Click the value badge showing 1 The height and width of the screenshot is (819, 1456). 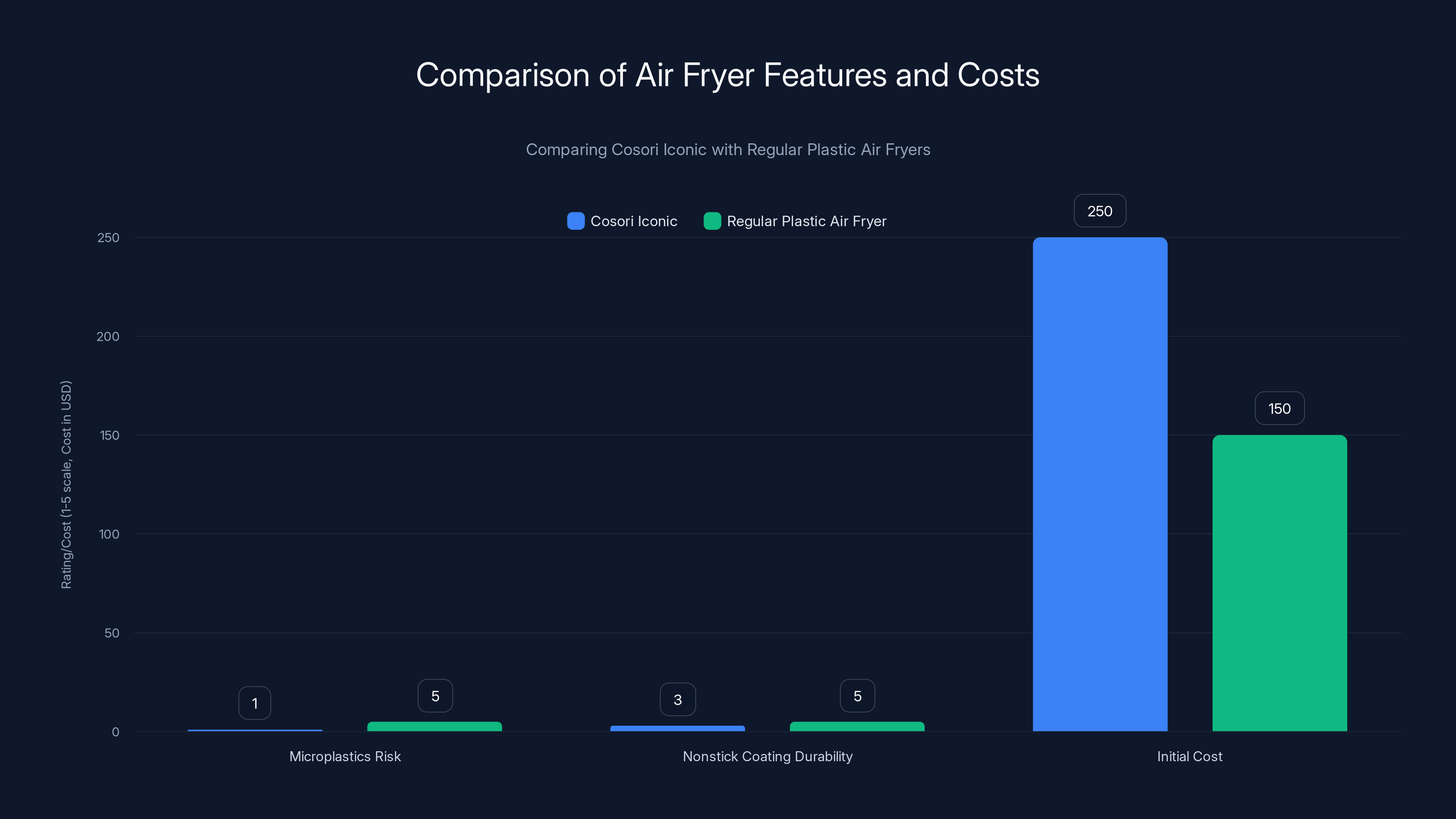[x=255, y=703]
